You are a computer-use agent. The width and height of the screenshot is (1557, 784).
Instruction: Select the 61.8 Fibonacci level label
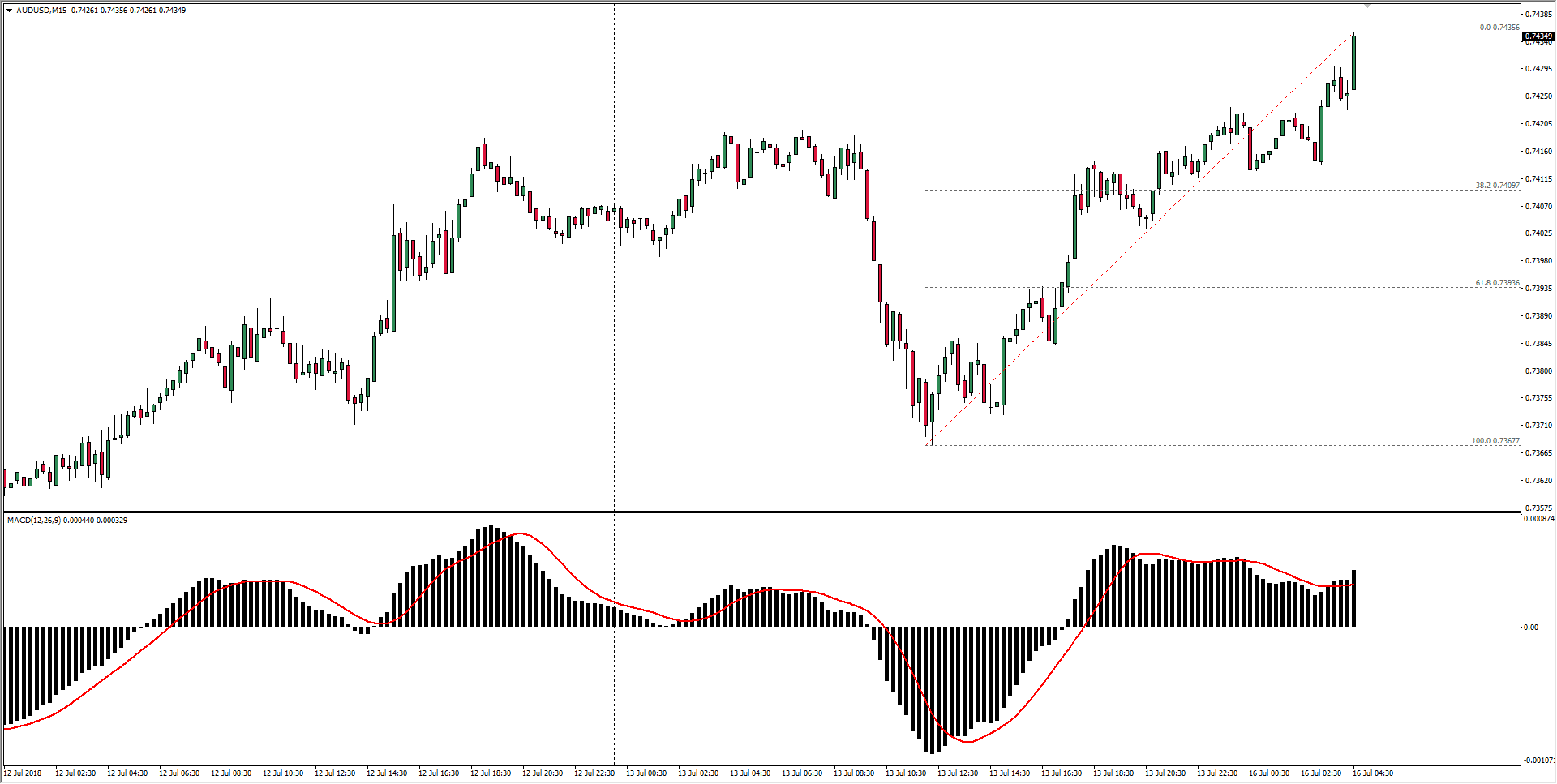click(x=1496, y=283)
